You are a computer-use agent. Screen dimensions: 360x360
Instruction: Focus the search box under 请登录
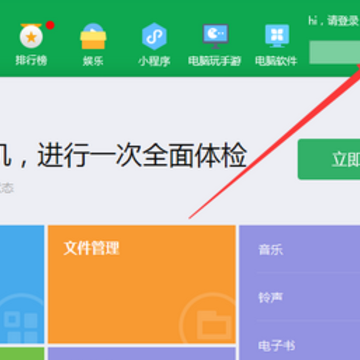click(x=335, y=52)
